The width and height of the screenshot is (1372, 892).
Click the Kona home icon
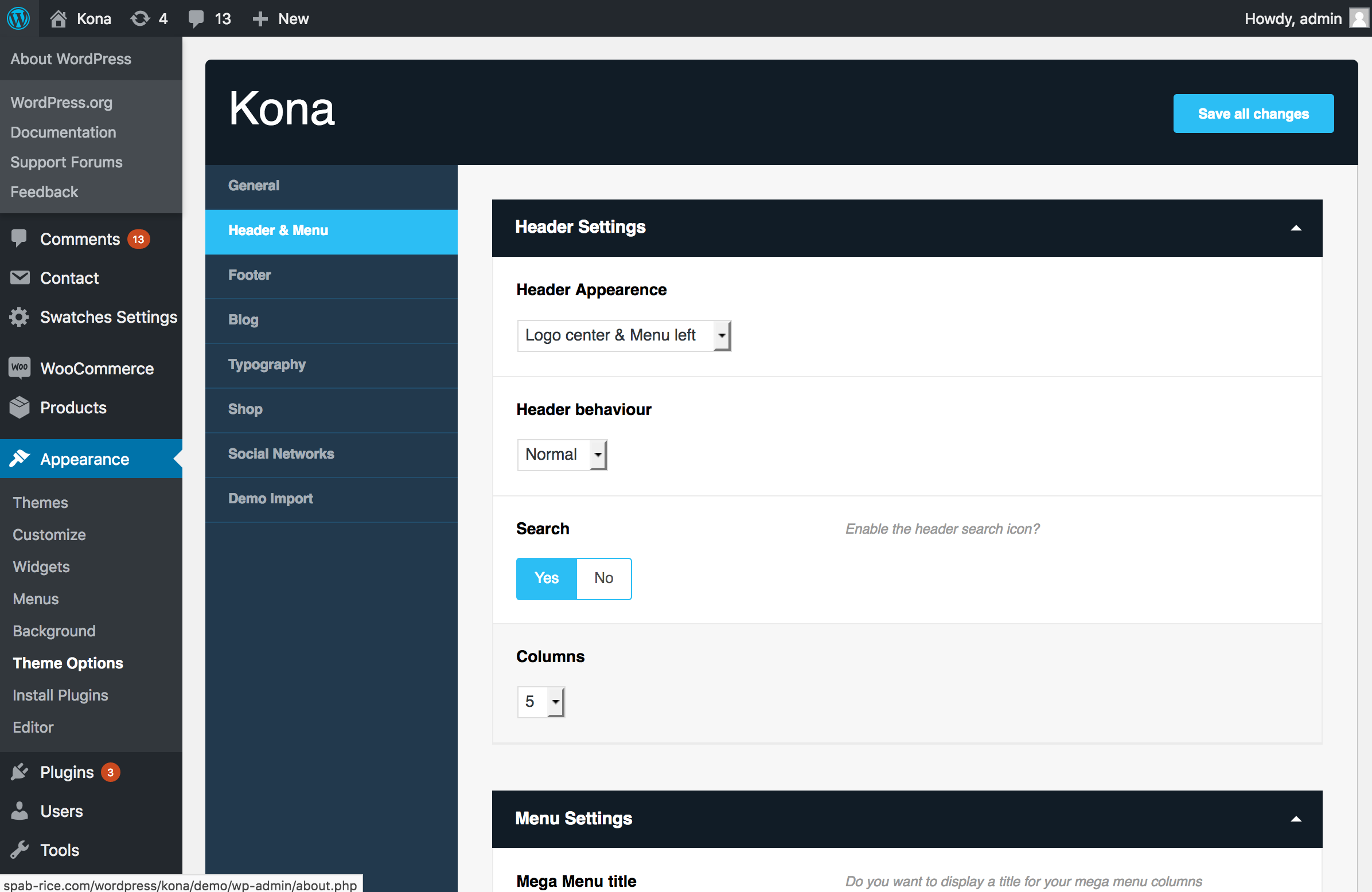click(58, 18)
